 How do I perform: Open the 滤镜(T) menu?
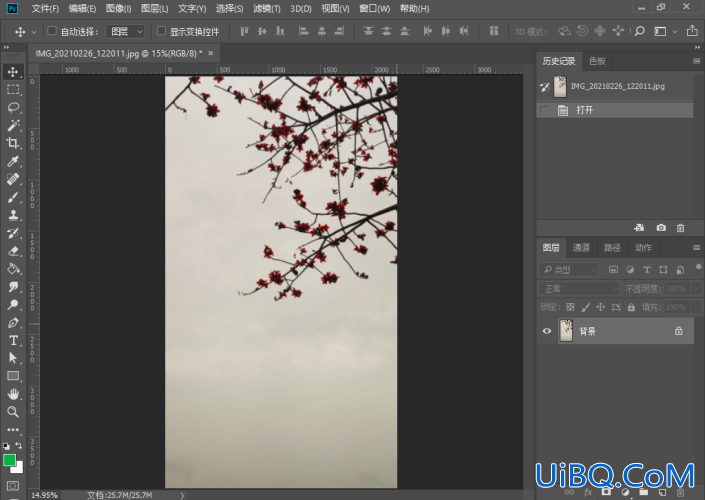(x=266, y=9)
